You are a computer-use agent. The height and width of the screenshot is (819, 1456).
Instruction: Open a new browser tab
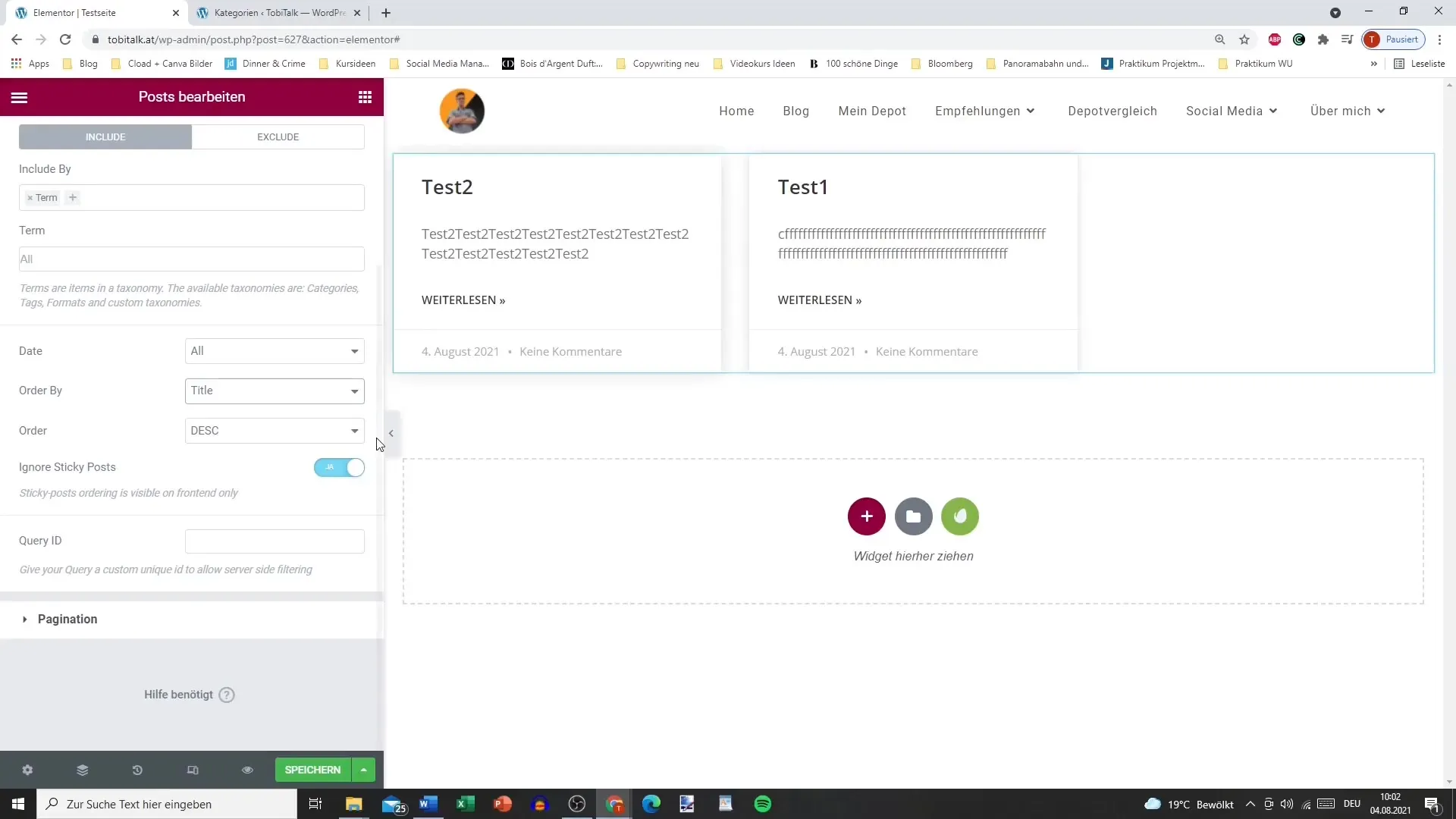(x=386, y=13)
